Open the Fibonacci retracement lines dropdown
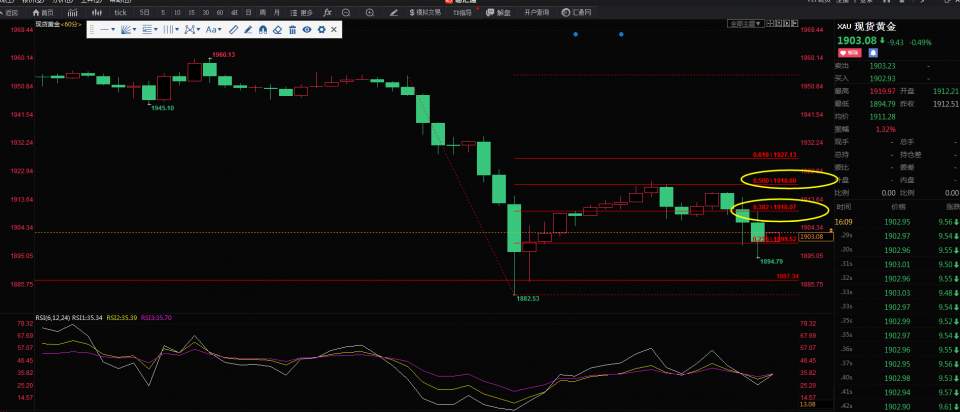Image resolution: width=960 pixels, height=412 pixels. (x=149, y=29)
